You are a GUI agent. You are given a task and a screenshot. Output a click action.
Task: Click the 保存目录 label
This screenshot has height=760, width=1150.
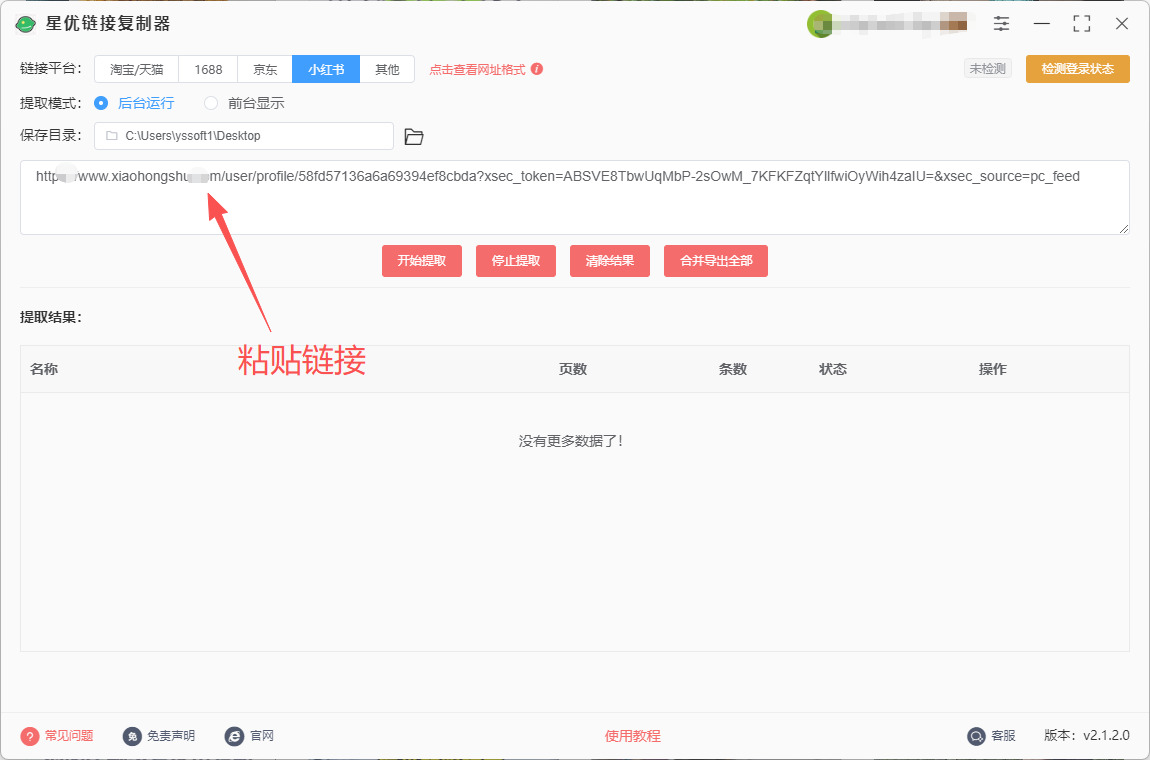(x=51, y=136)
